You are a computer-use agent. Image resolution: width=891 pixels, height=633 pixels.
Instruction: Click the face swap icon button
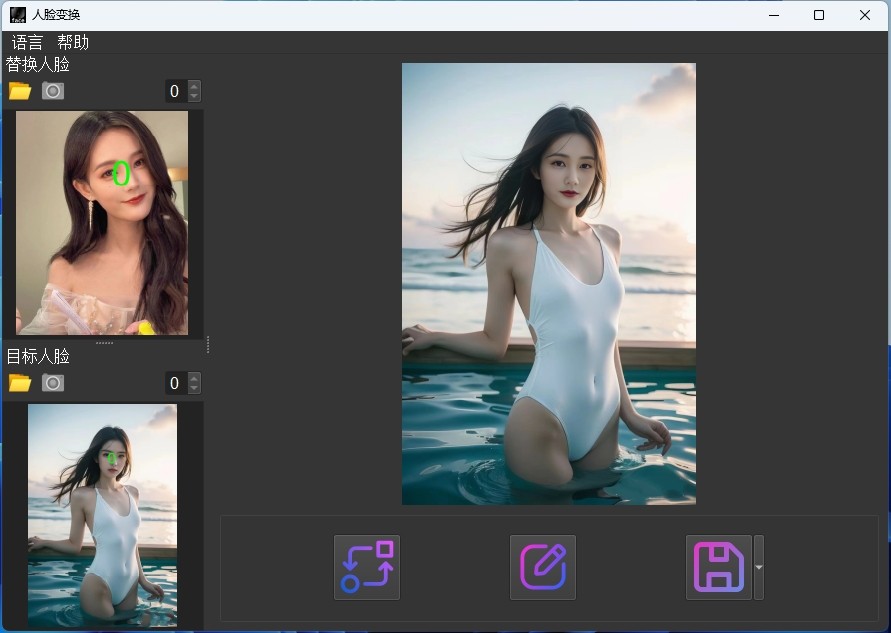366,567
